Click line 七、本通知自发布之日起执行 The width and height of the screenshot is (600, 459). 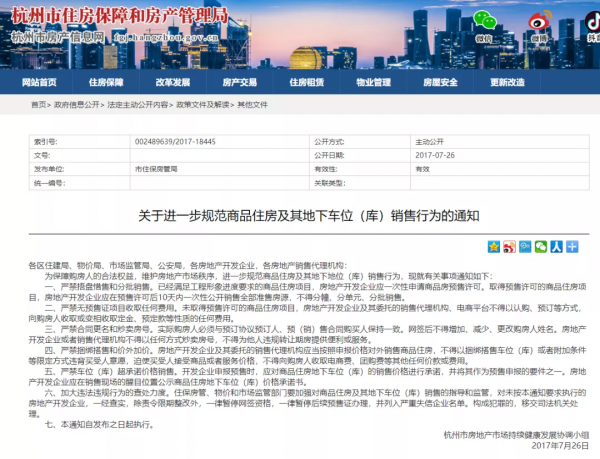pyautogui.click(x=99, y=425)
